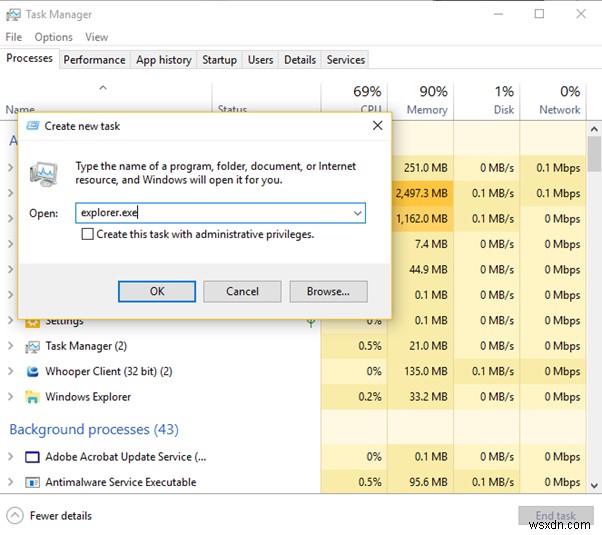This screenshot has height=535, width=602.
Task: Switch to the Startup tab
Action: [220, 60]
